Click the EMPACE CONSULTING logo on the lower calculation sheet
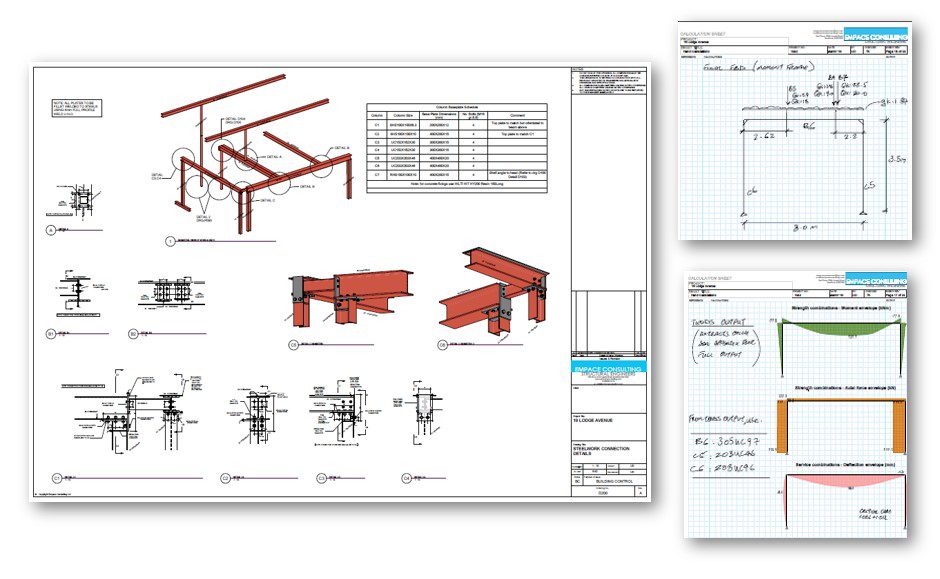Image resolution: width=940 pixels, height=579 pixels. (875, 281)
